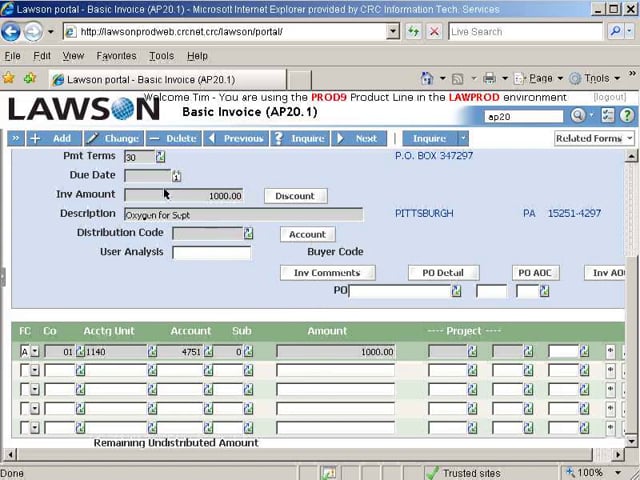The image size is (640, 480).
Task: Click the Discount button
Action: tap(296, 196)
